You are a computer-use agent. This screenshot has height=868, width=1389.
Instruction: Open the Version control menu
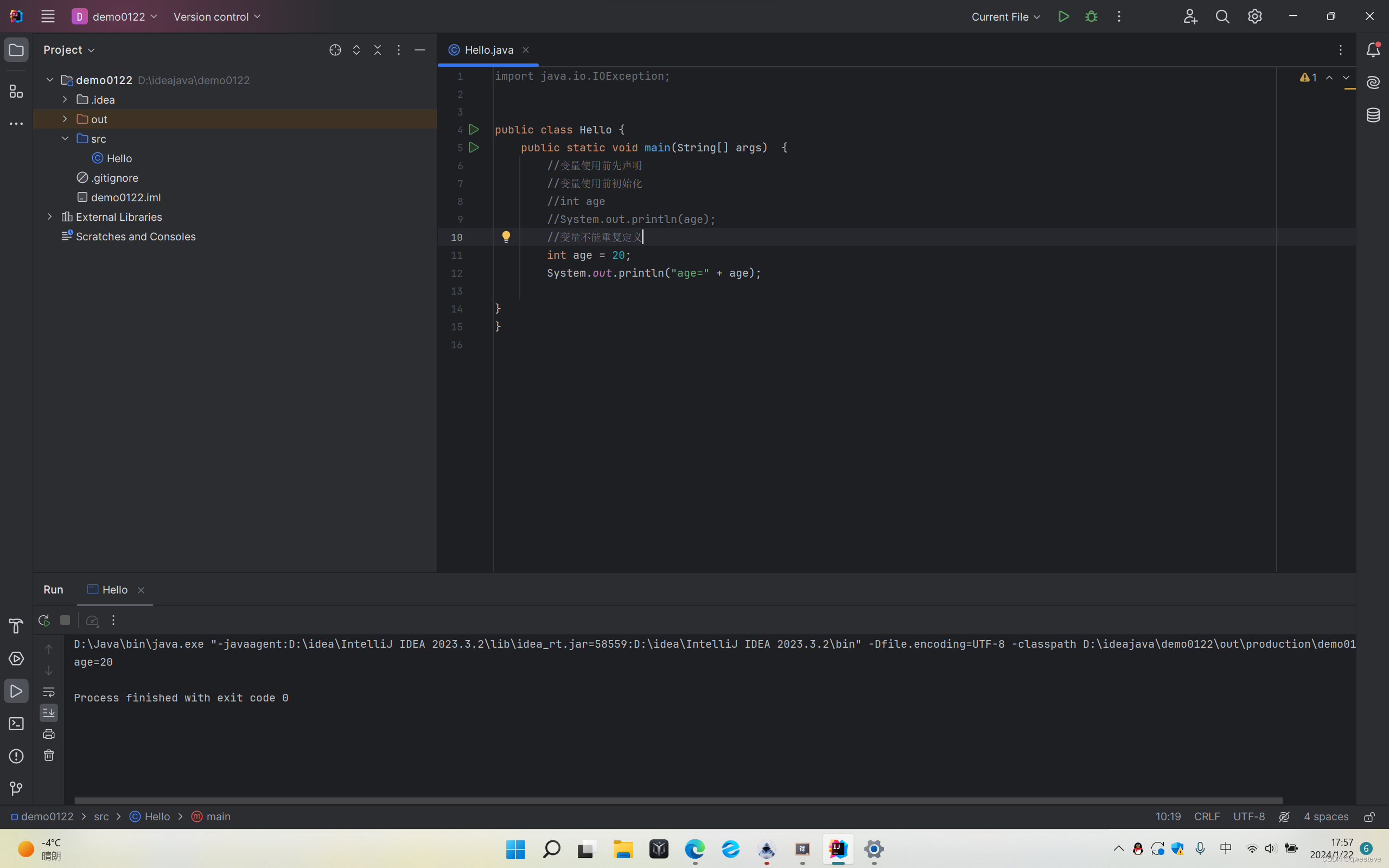pyautogui.click(x=217, y=17)
